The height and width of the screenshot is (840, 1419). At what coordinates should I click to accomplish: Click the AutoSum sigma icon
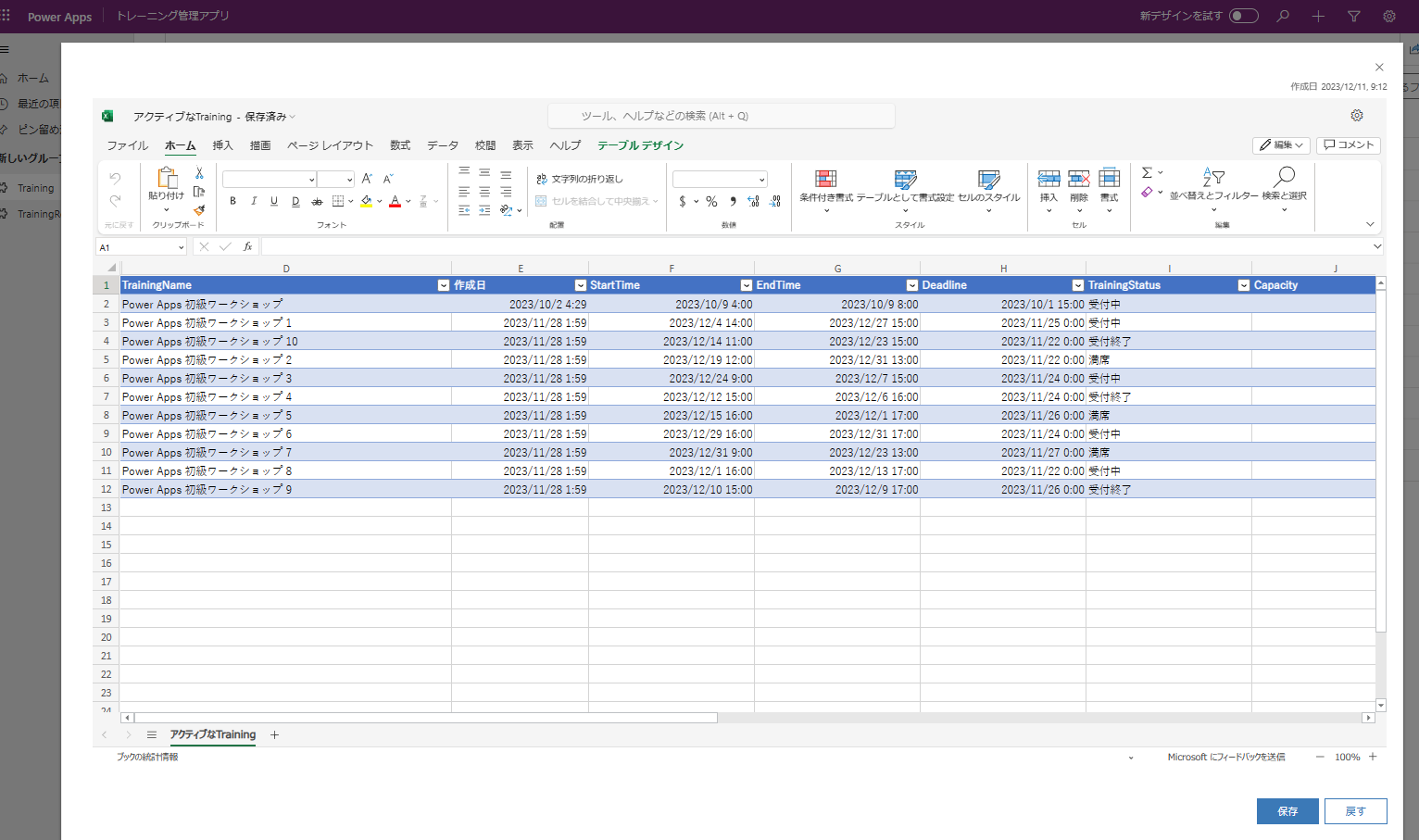(x=1147, y=172)
